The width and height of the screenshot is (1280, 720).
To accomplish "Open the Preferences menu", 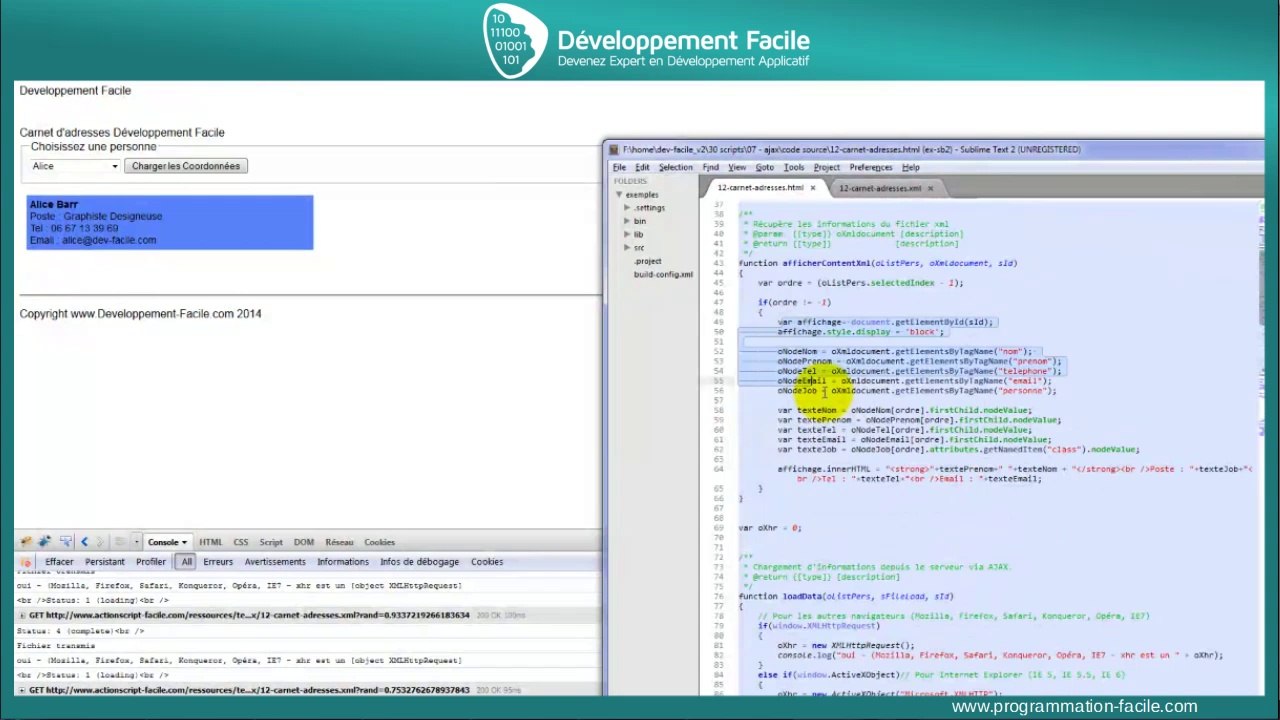I will (870, 168).
